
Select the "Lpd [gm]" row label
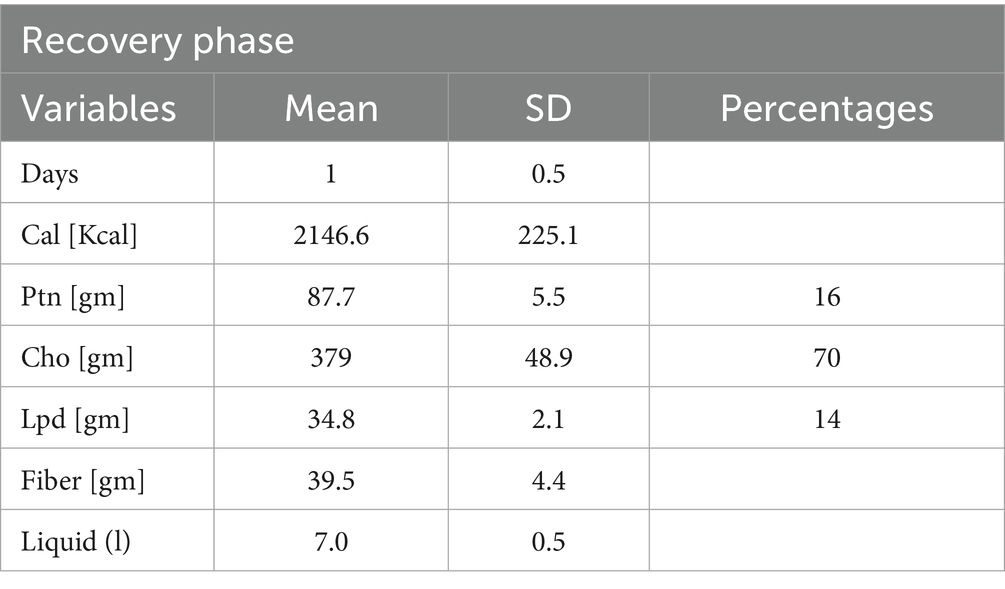(73, 419)
